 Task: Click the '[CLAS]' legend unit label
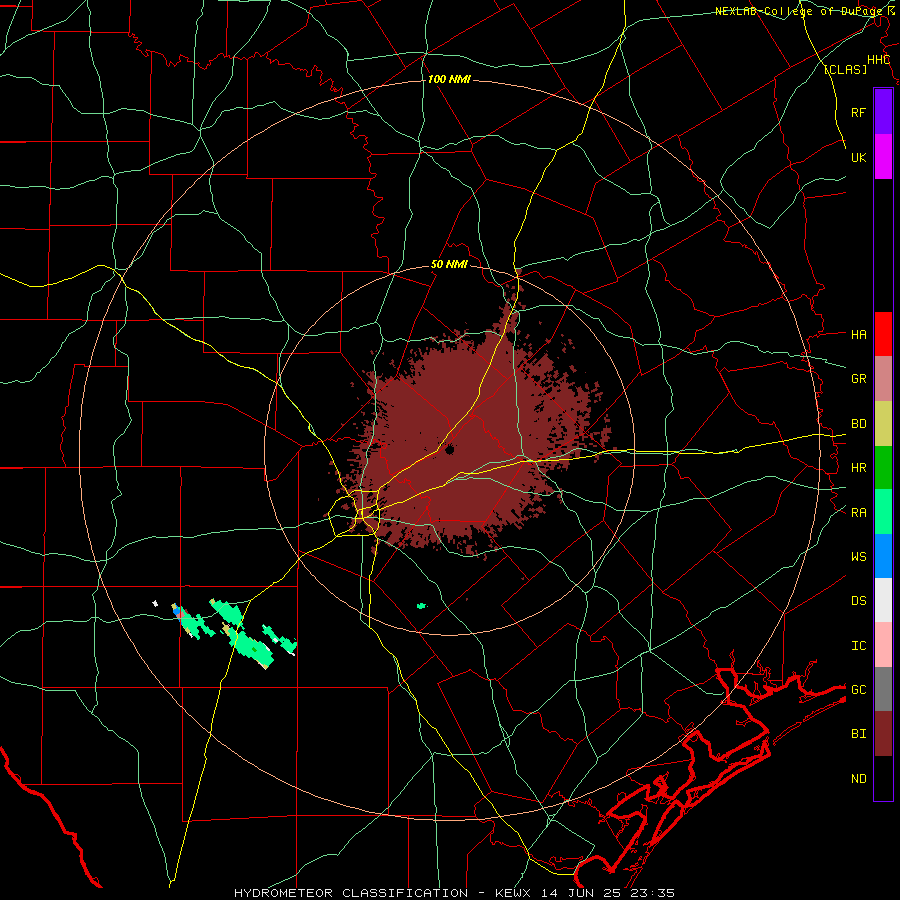[845, 69]
